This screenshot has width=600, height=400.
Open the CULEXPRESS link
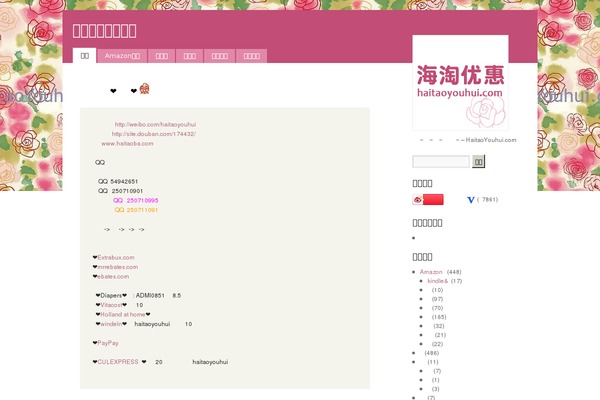coord(118,362)
